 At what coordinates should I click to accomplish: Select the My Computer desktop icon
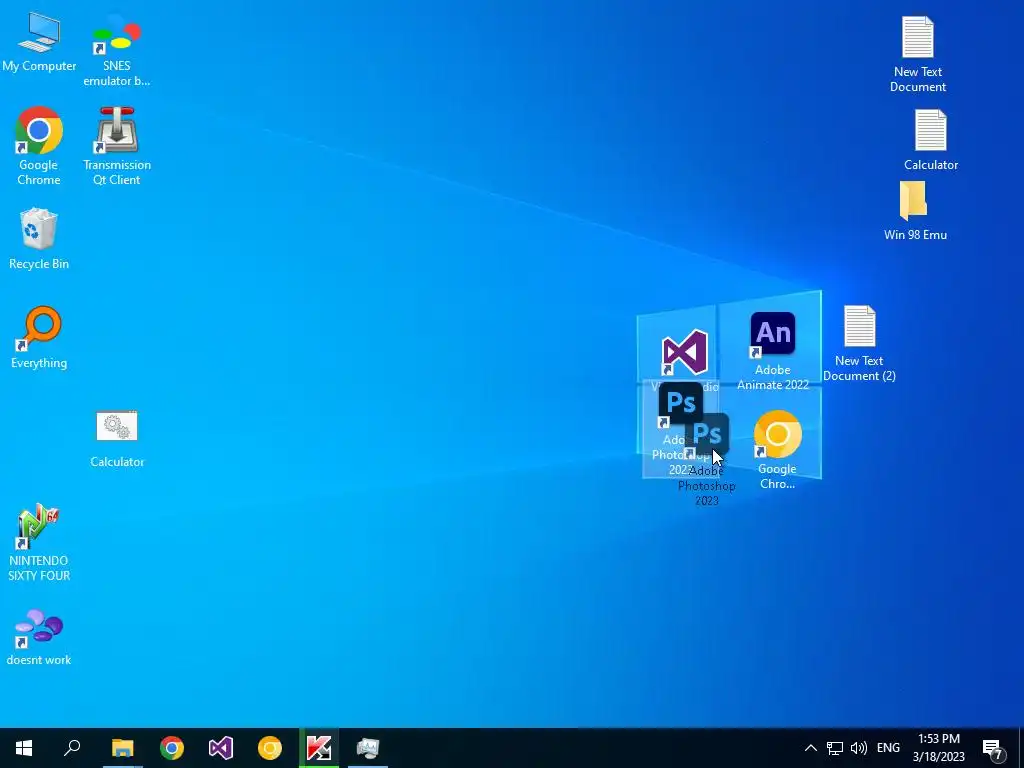click(x=39, y=43)
